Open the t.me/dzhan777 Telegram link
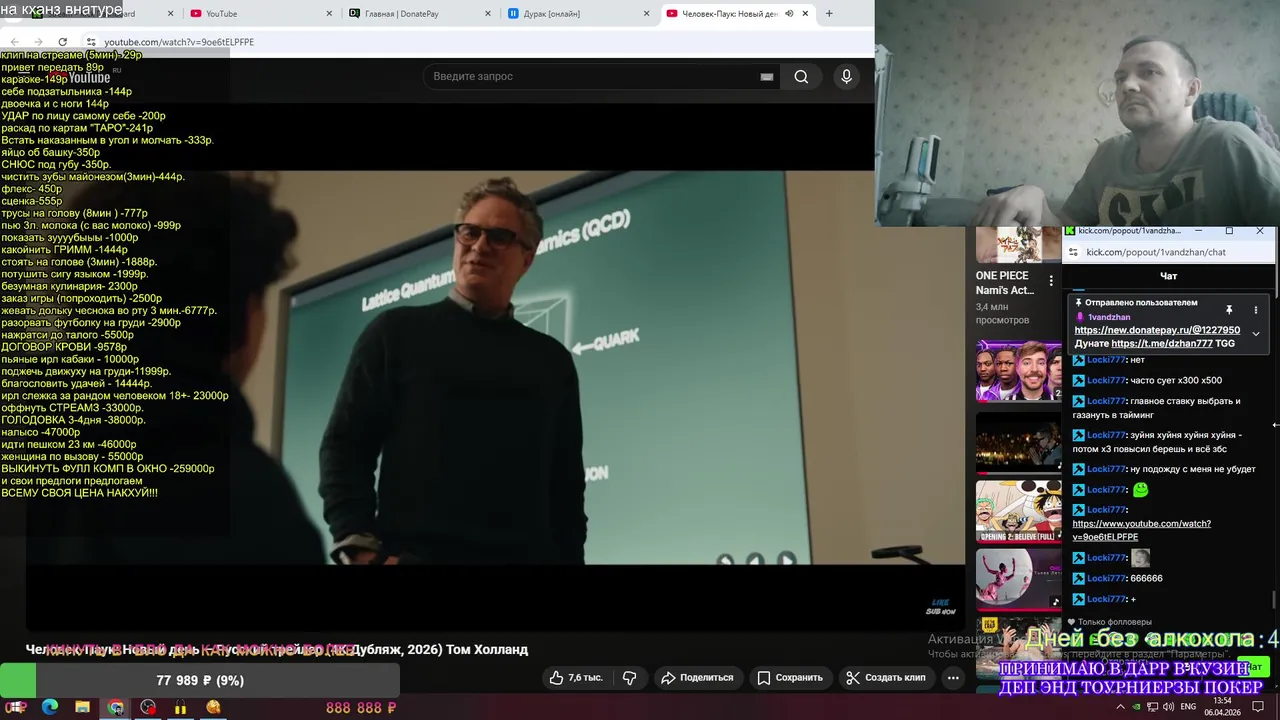This screenshot has width=1280, height=720. [1162, 343]
